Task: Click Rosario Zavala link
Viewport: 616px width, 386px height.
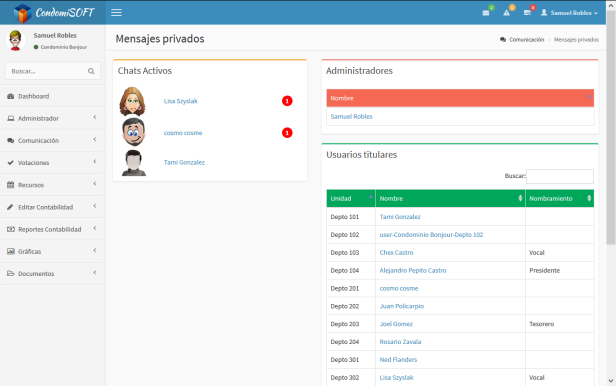Action: coord(400,342)
